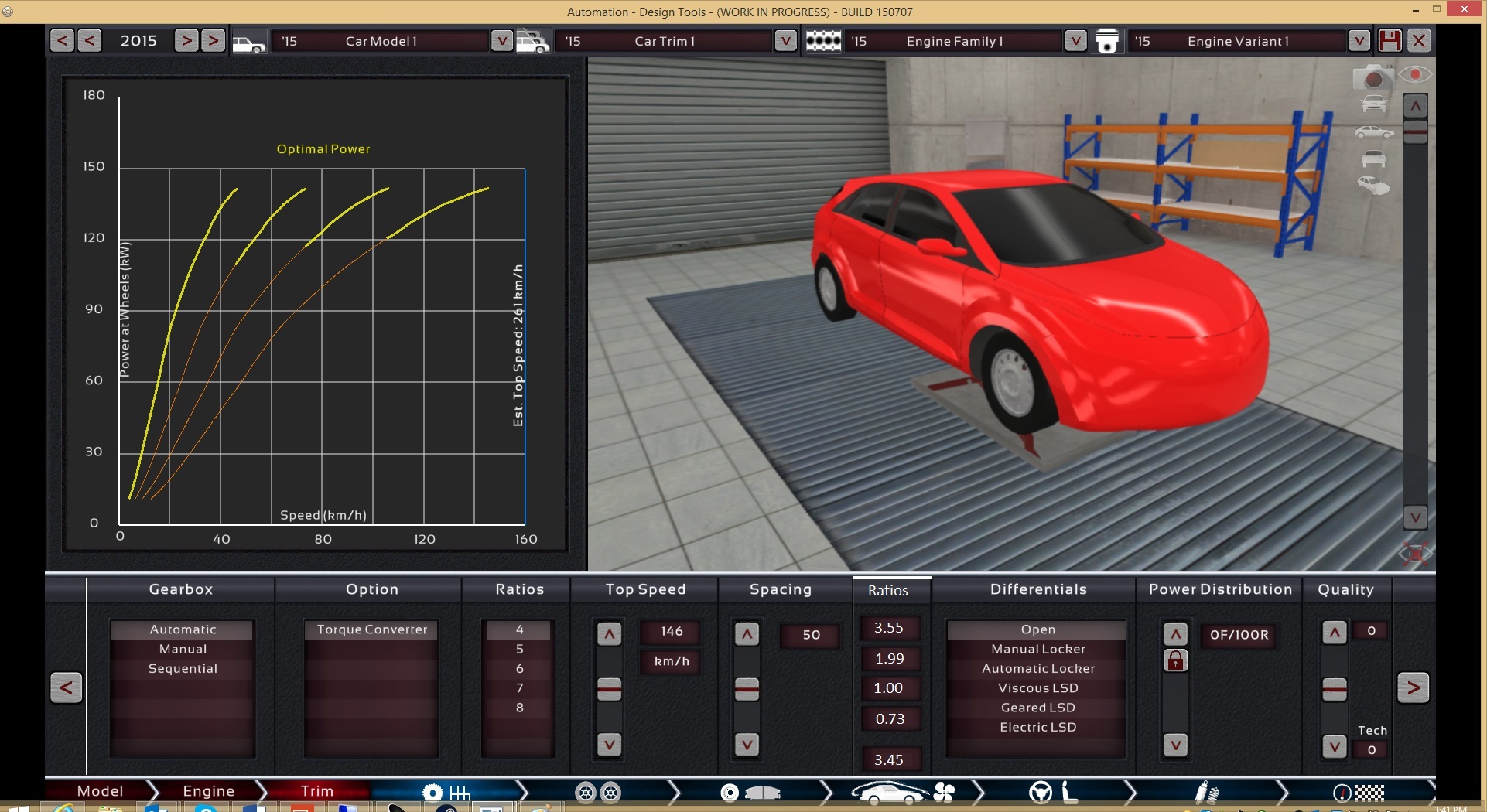The width and height of the screenshot is (1487, 812).
Task: Click the camera screenshot icon
Action: [x=1372, y=78]
